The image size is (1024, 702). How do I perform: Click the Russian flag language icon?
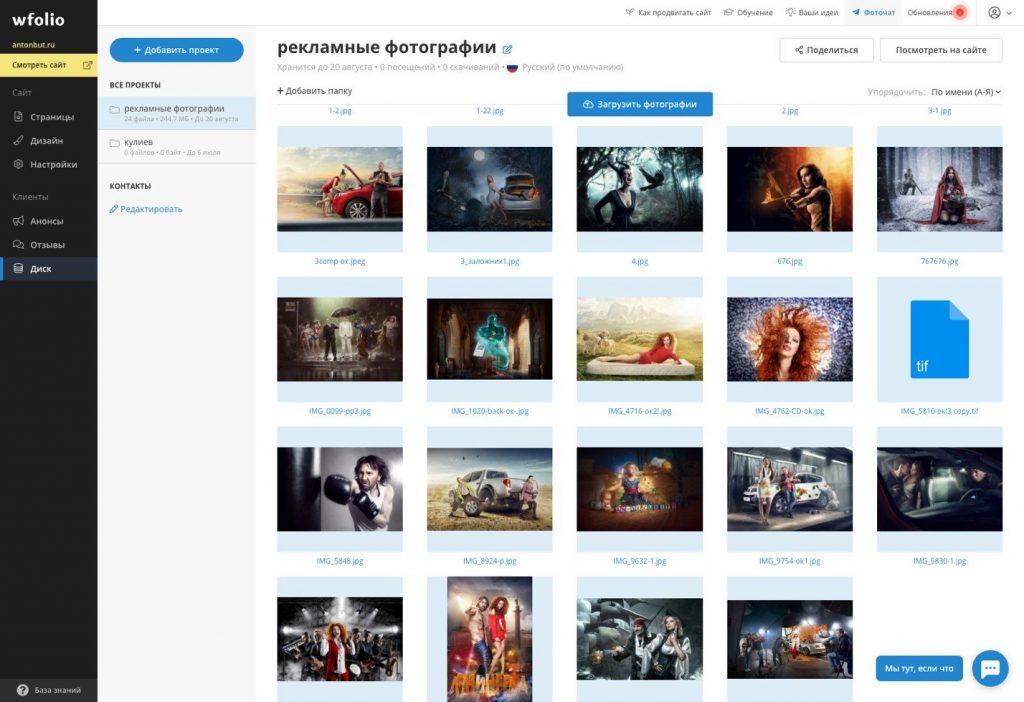(512, 67)
